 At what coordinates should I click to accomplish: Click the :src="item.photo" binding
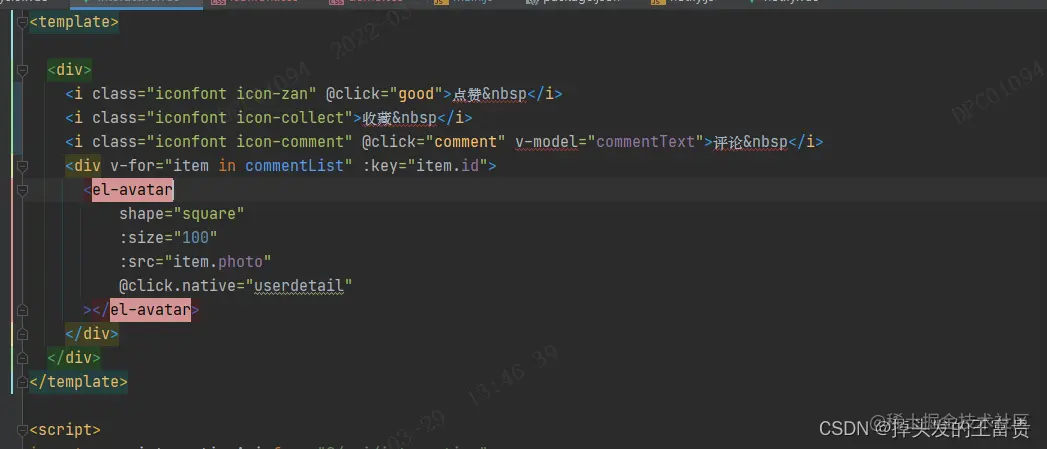click(195, 262)
